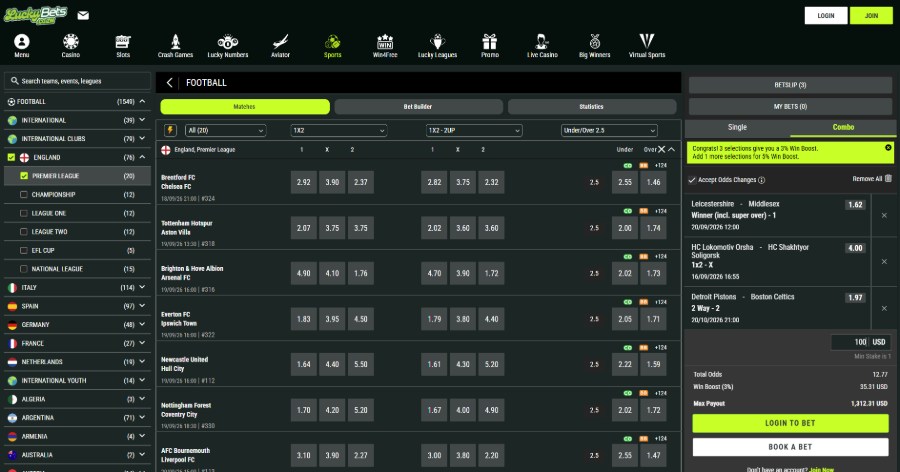This screenshot has width=900, height=472.
Task: Expand the International category
Action: tap(142, 120)
